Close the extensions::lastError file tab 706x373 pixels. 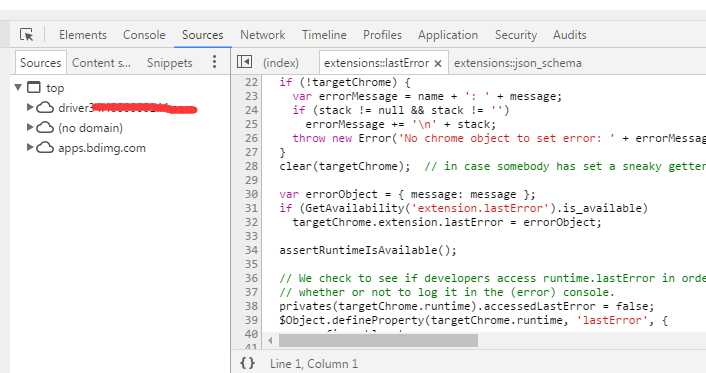pos(438,64)
